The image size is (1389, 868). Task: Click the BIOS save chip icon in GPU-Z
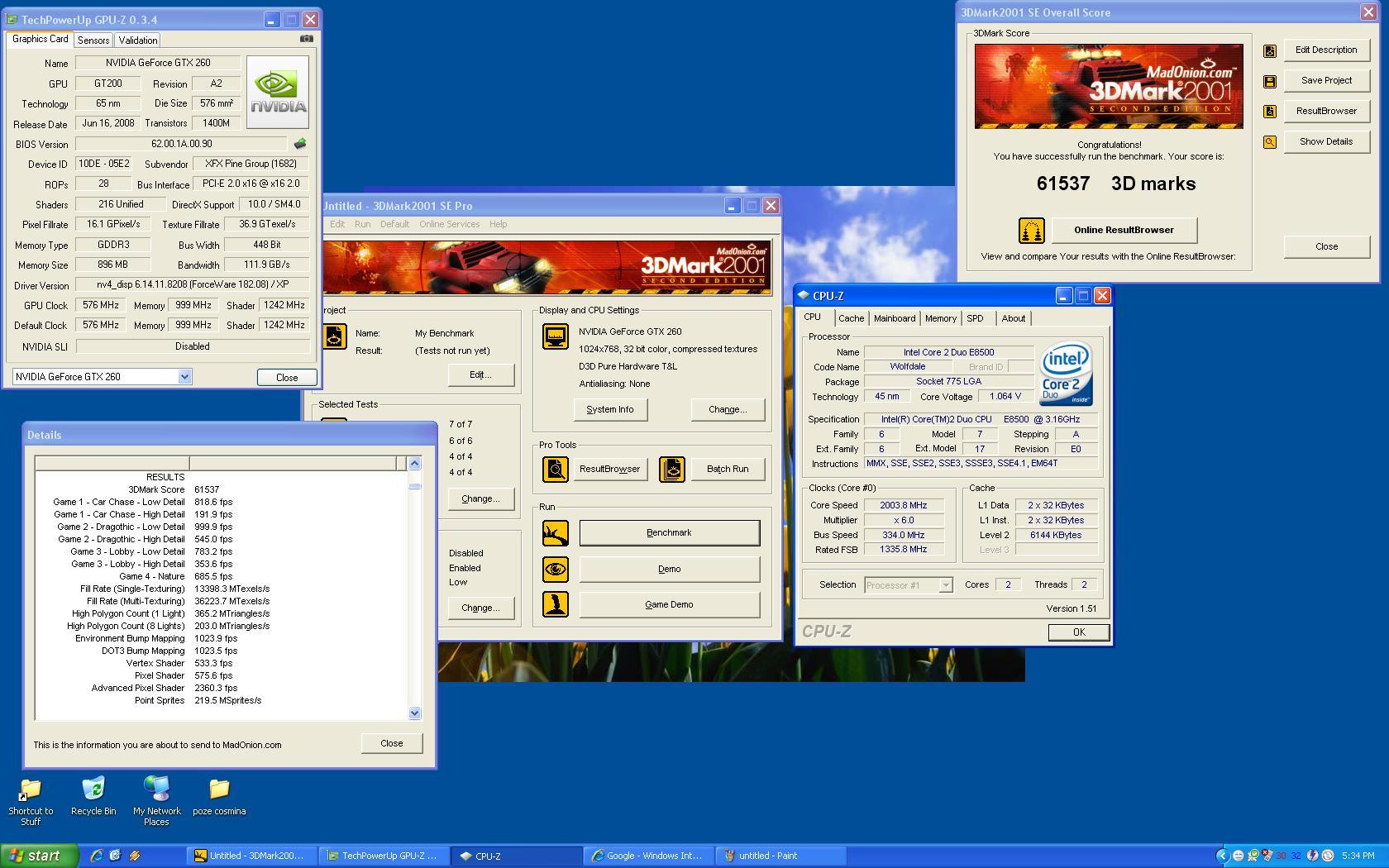[x=299, y=144]
